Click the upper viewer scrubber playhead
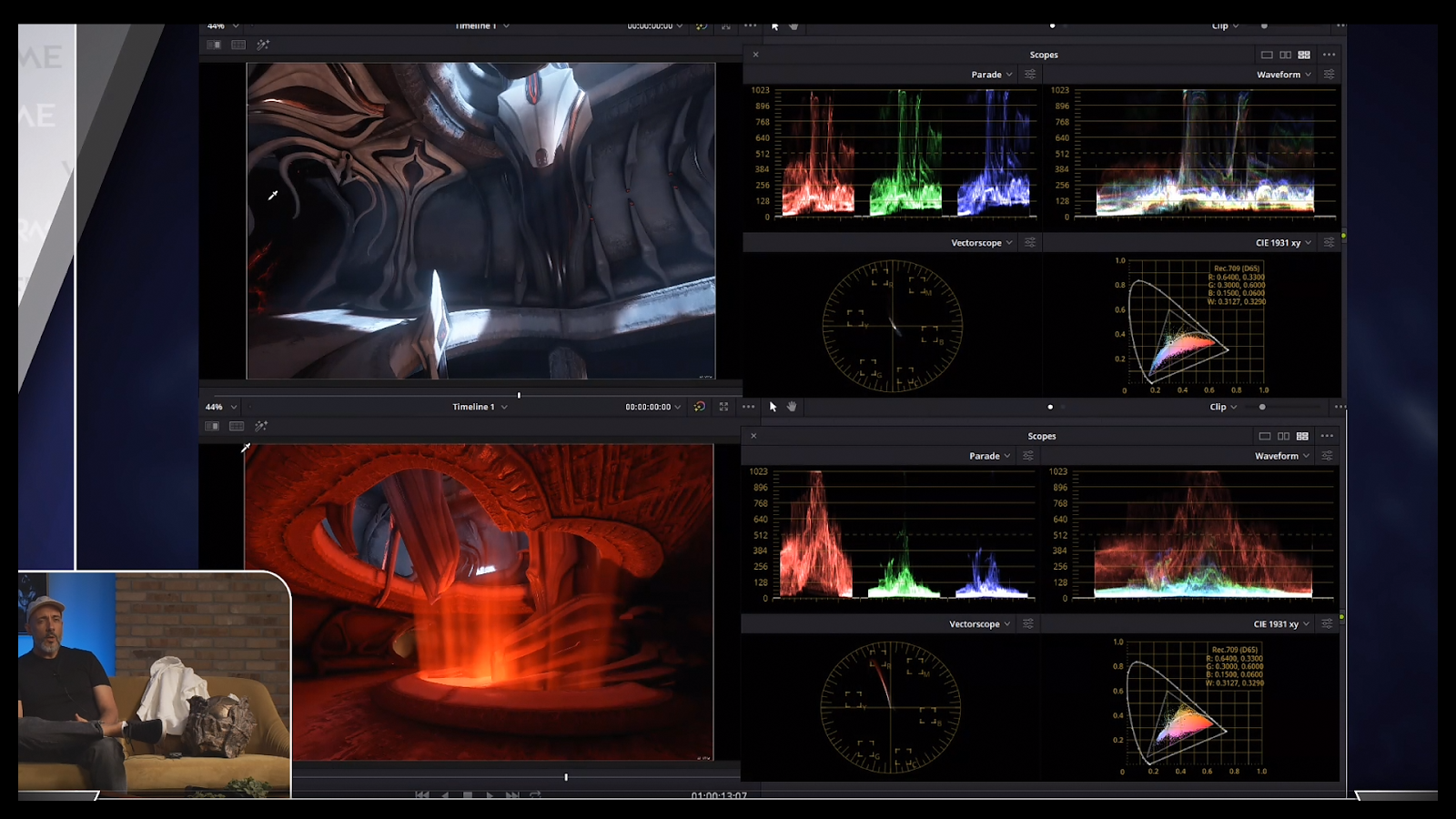Image resolution: width=1456 pixels, height=819 pixels. (519, 395)
